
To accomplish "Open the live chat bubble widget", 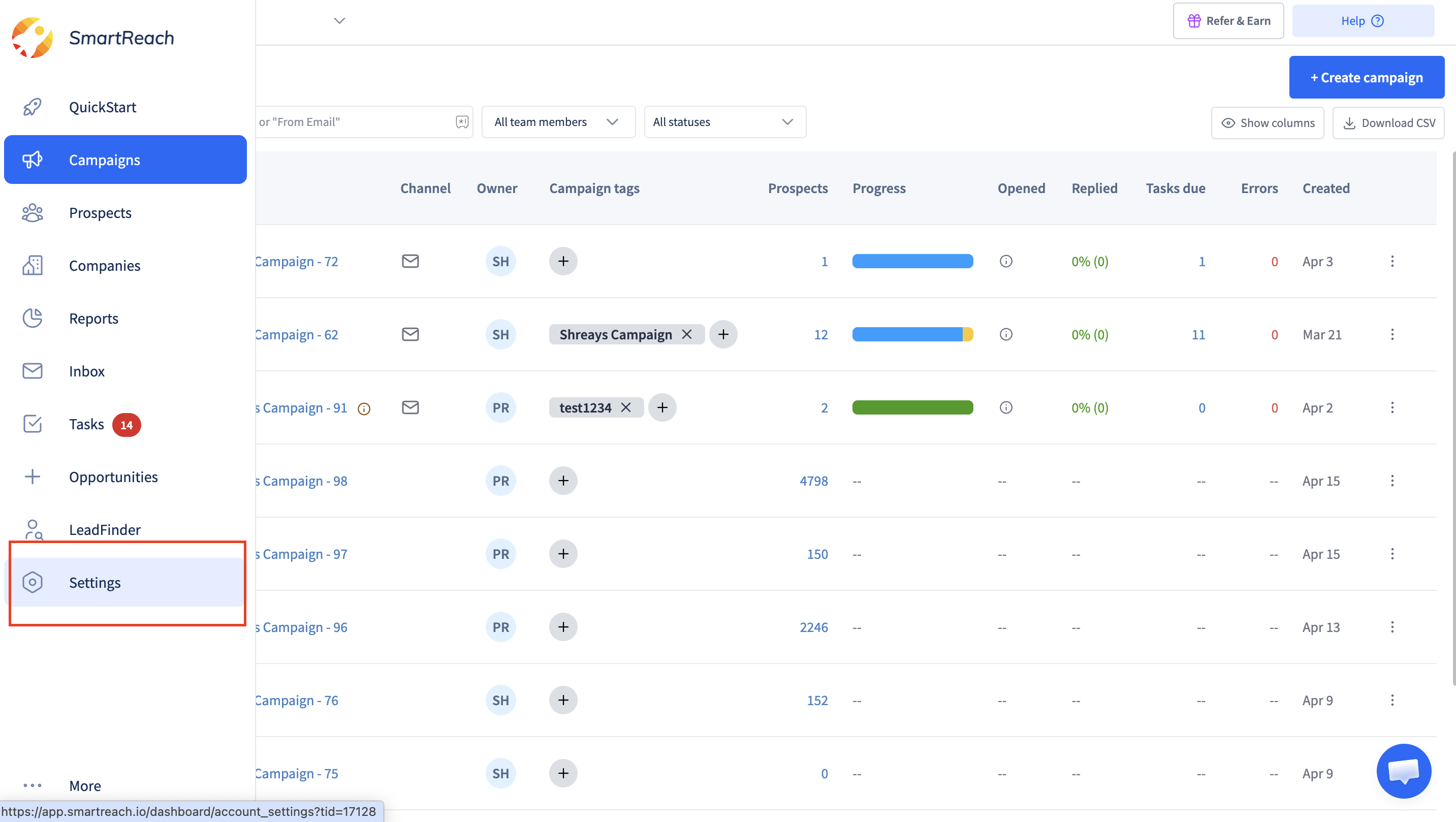I will (1404, 771).
